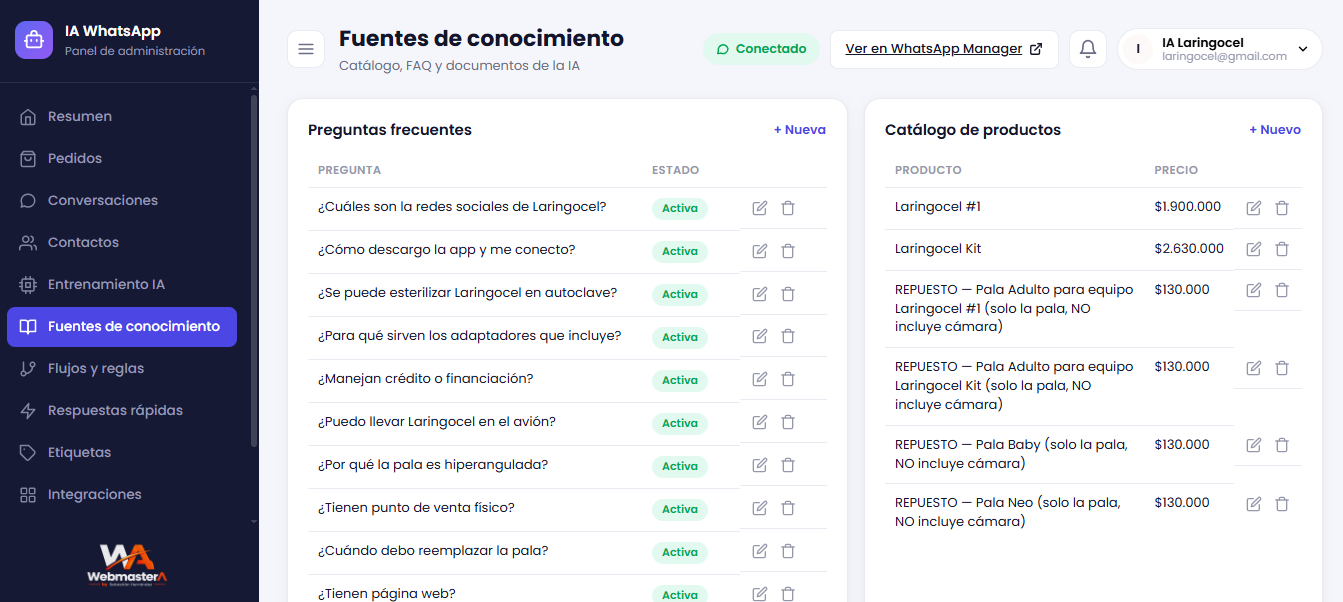
Task: Open Integraciones section
Action: coord(122,494)
